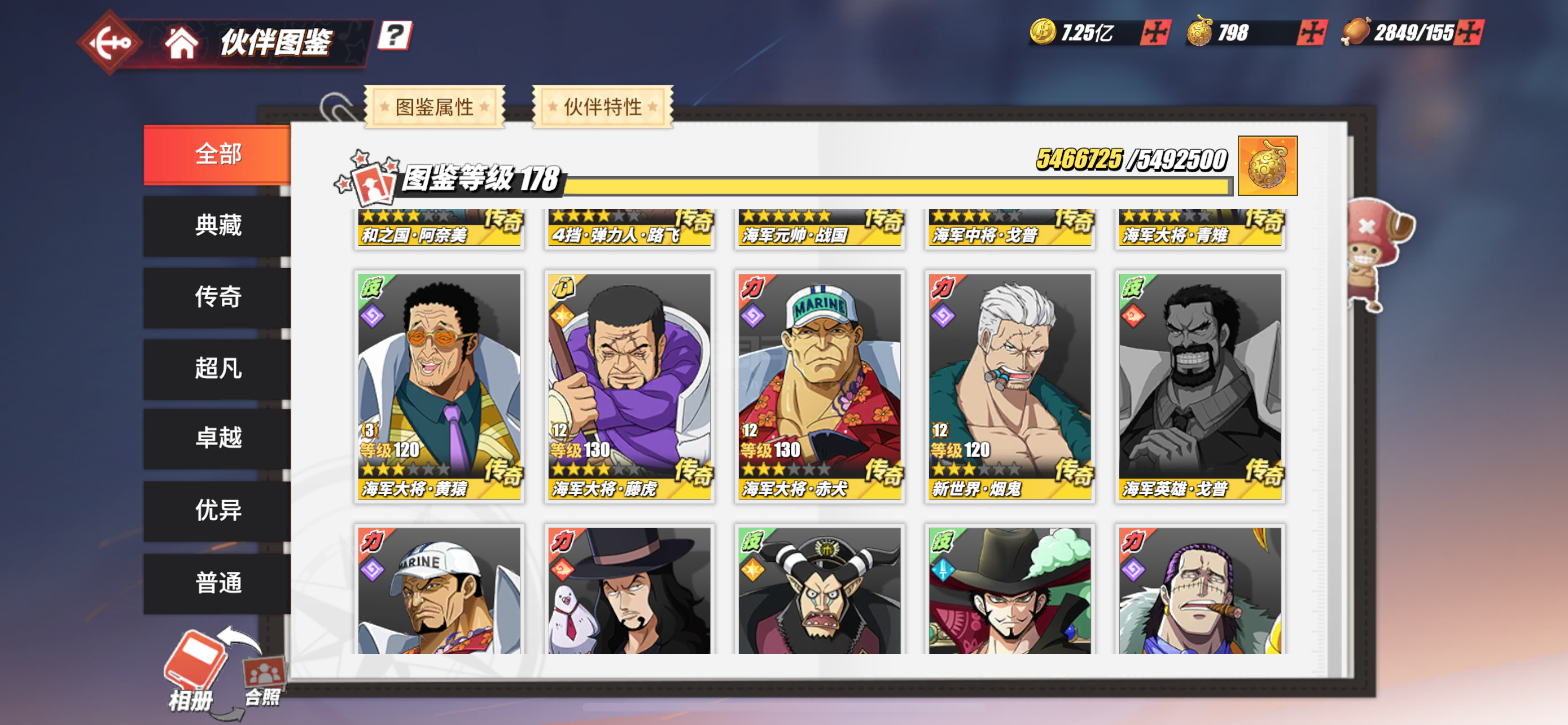Add gold coins with plus icon
This screenshot has width=1568, height=725.
(1155, 32)
